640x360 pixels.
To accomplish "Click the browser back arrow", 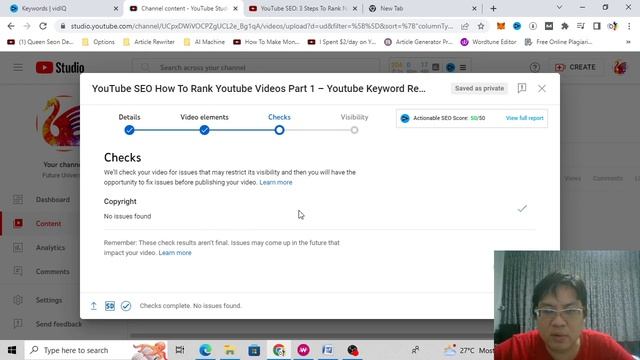I will click(11, 26).
